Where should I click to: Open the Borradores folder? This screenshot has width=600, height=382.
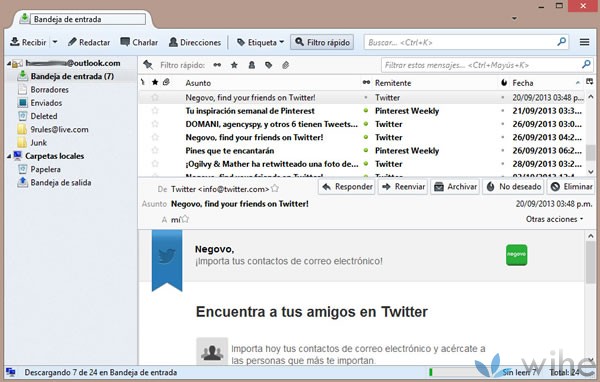pyautogui.click(x=49, y=90)
